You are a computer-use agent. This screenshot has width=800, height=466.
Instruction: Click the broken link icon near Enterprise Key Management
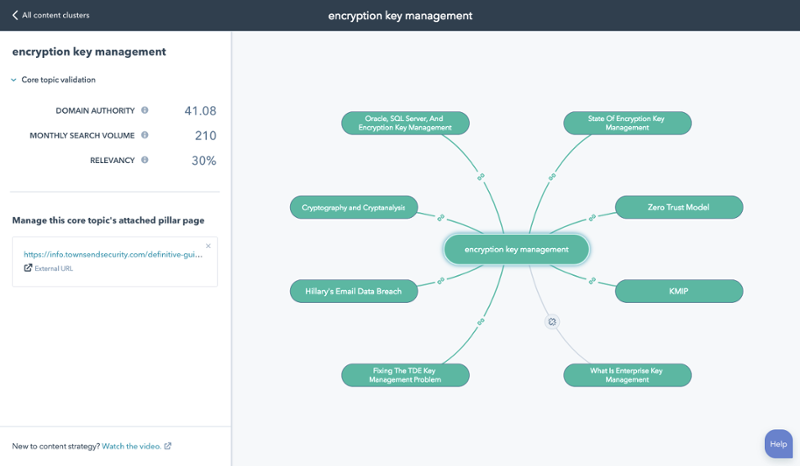pos(552,322)
